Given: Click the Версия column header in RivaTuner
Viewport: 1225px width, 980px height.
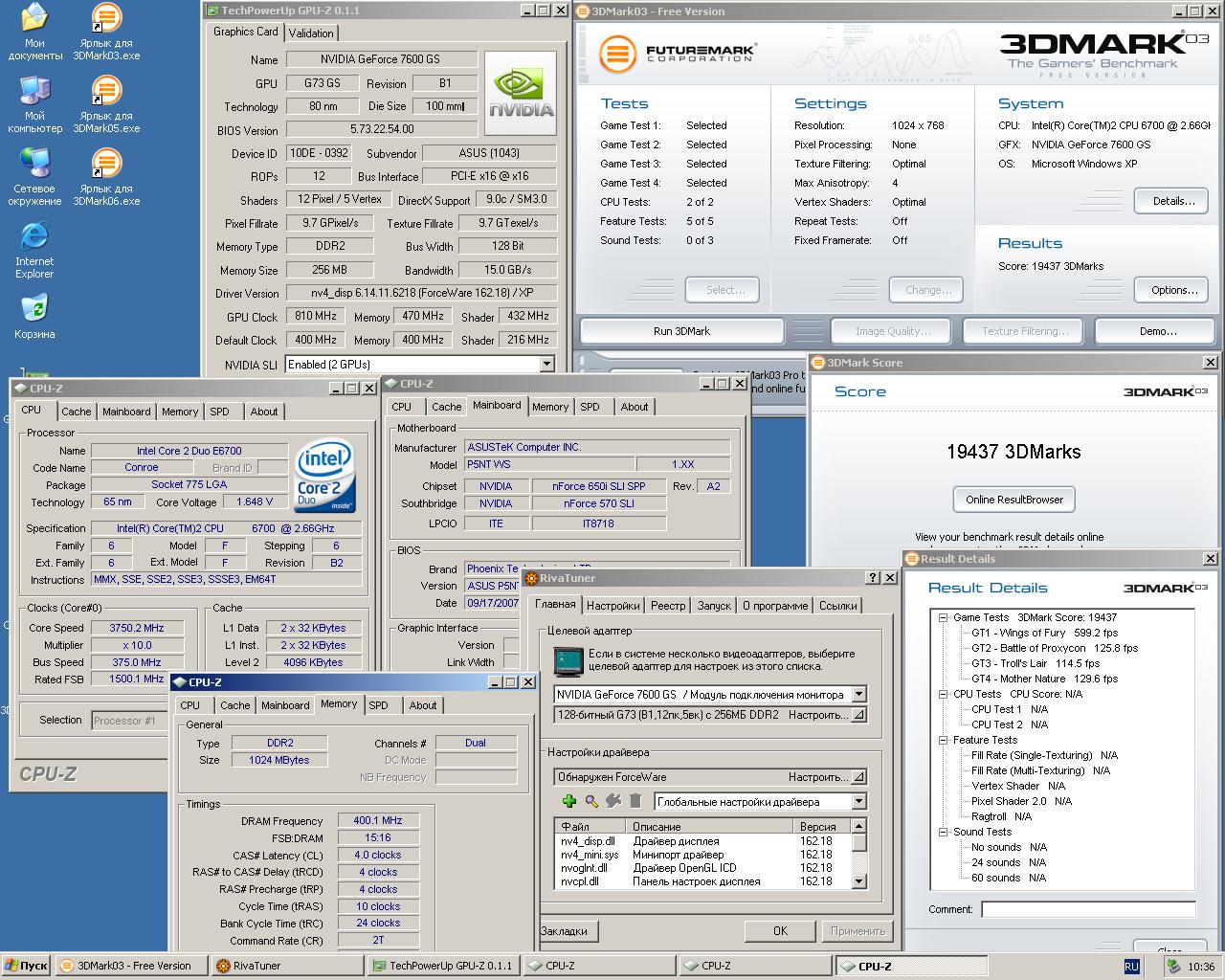Looking at the screenshot, I should (822, 826).
